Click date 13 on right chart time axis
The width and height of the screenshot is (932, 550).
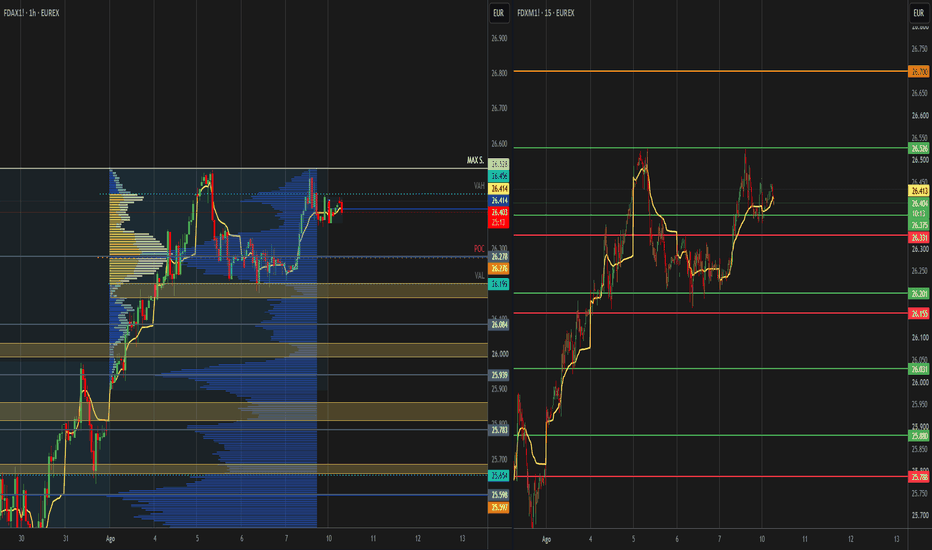[x=896, y=539]
